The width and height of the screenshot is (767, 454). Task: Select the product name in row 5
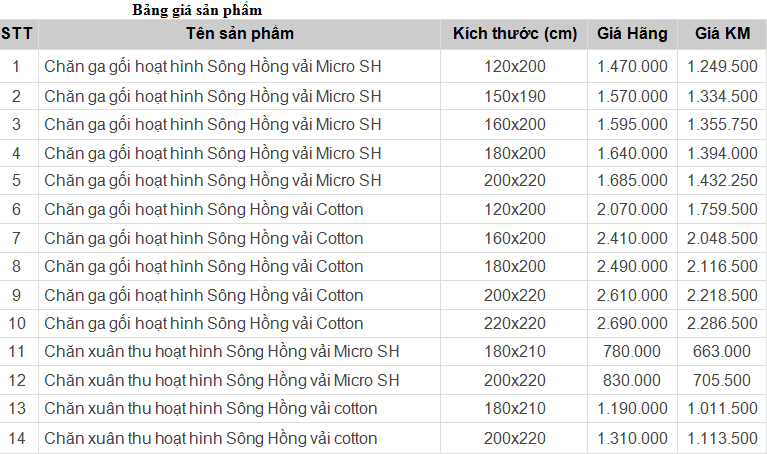(213, 181)
